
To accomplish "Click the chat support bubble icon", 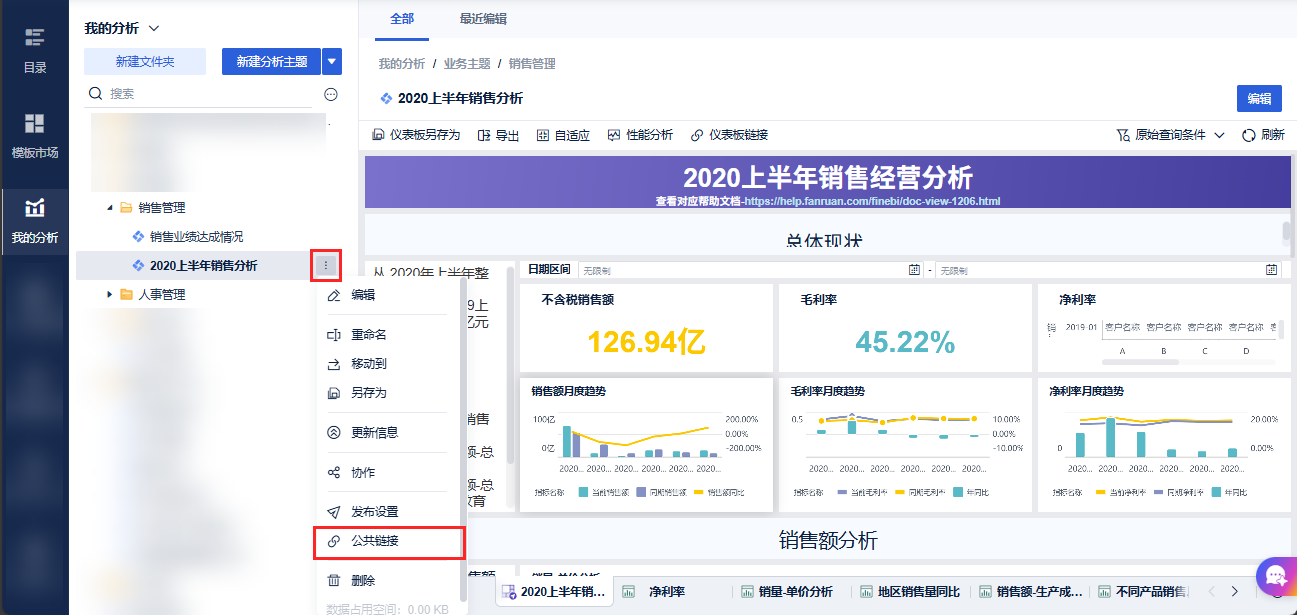I will (1274, 577).
